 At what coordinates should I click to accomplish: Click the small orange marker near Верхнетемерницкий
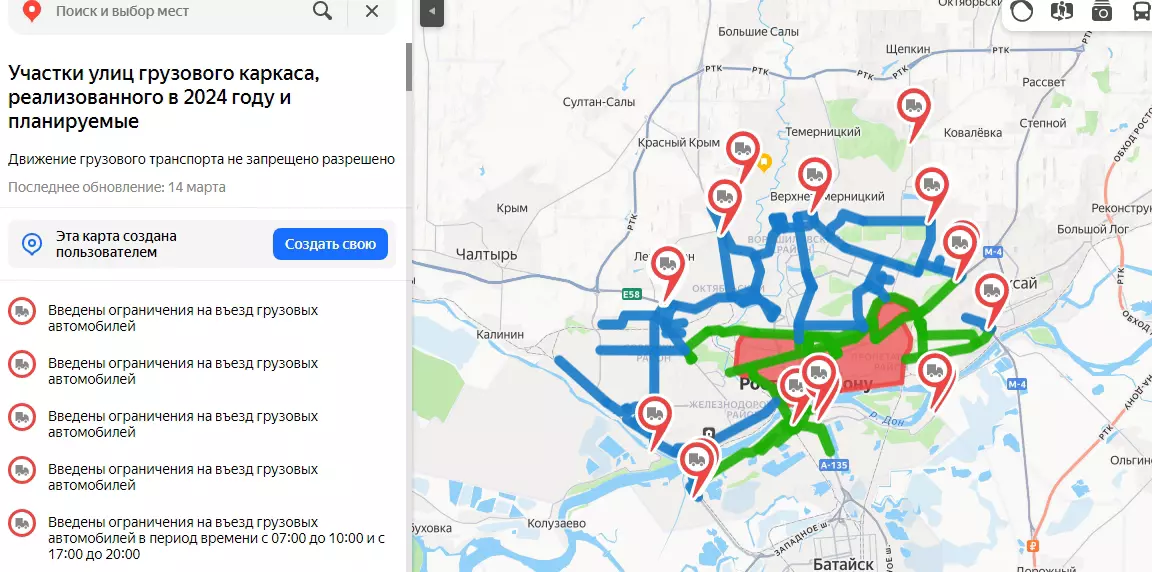764,162
